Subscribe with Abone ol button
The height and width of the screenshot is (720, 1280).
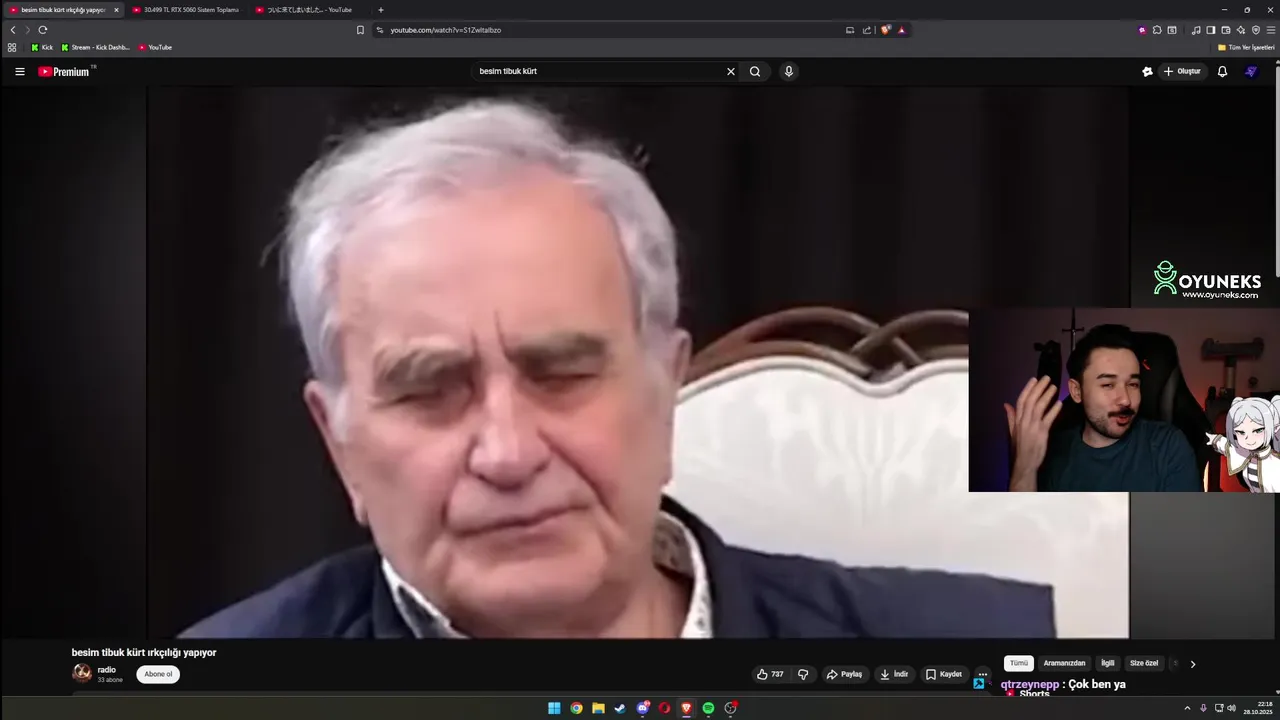pyautogui.click(x=158, y=675)
